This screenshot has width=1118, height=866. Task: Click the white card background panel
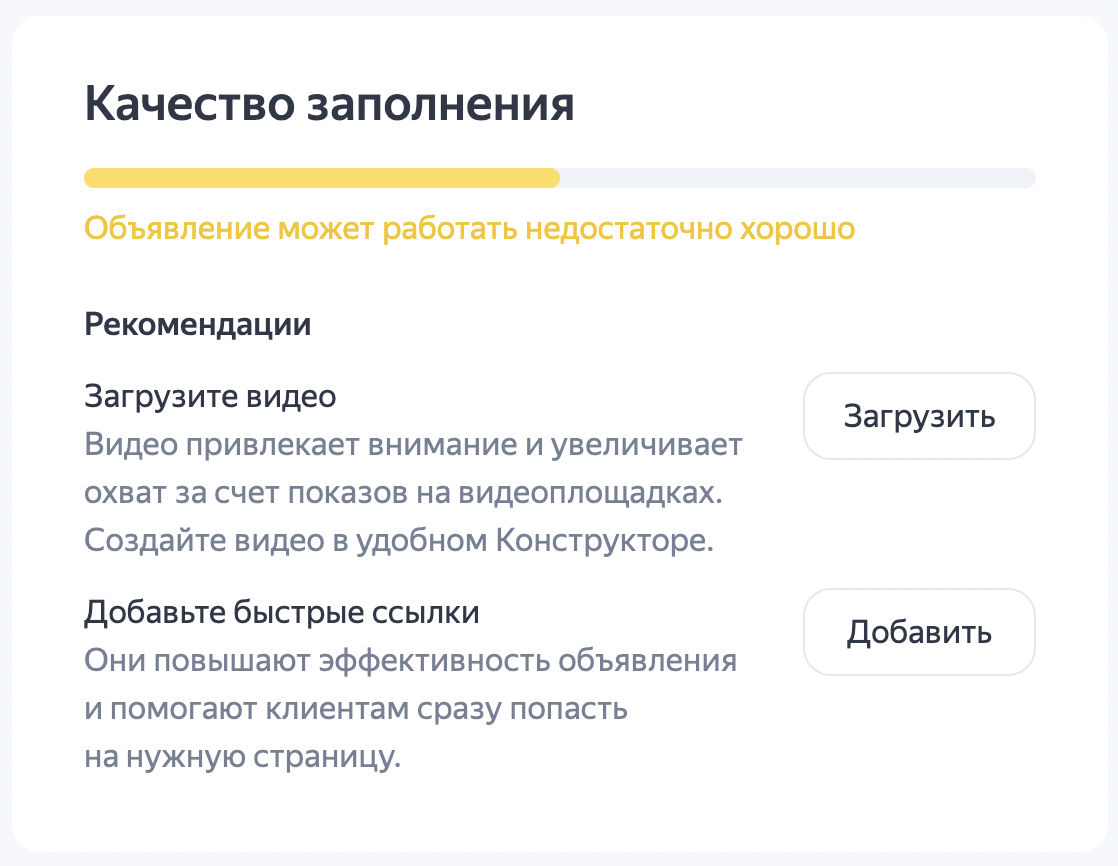click(x=559, y=810)
